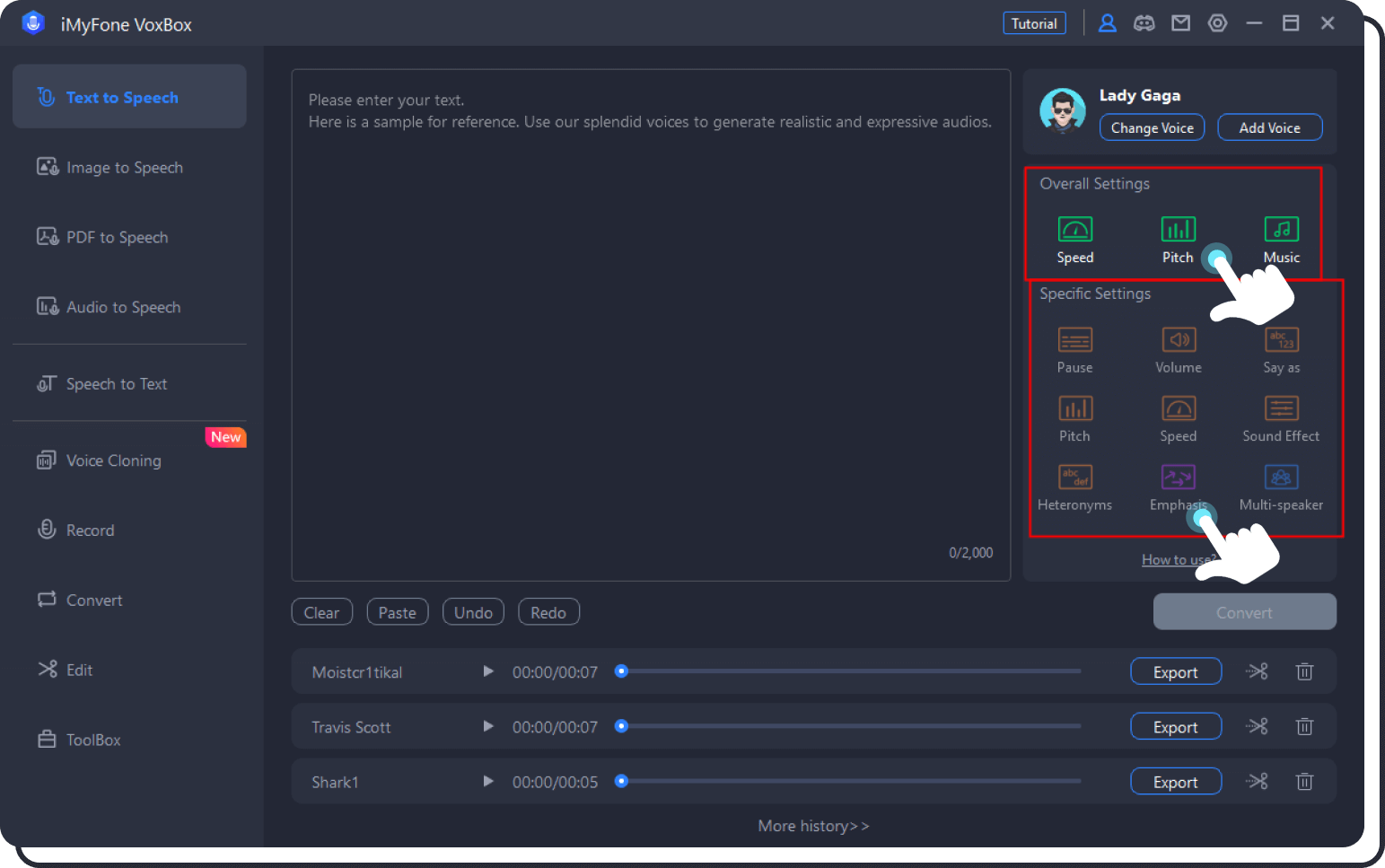Open the overall Pitch setting

1178,241
